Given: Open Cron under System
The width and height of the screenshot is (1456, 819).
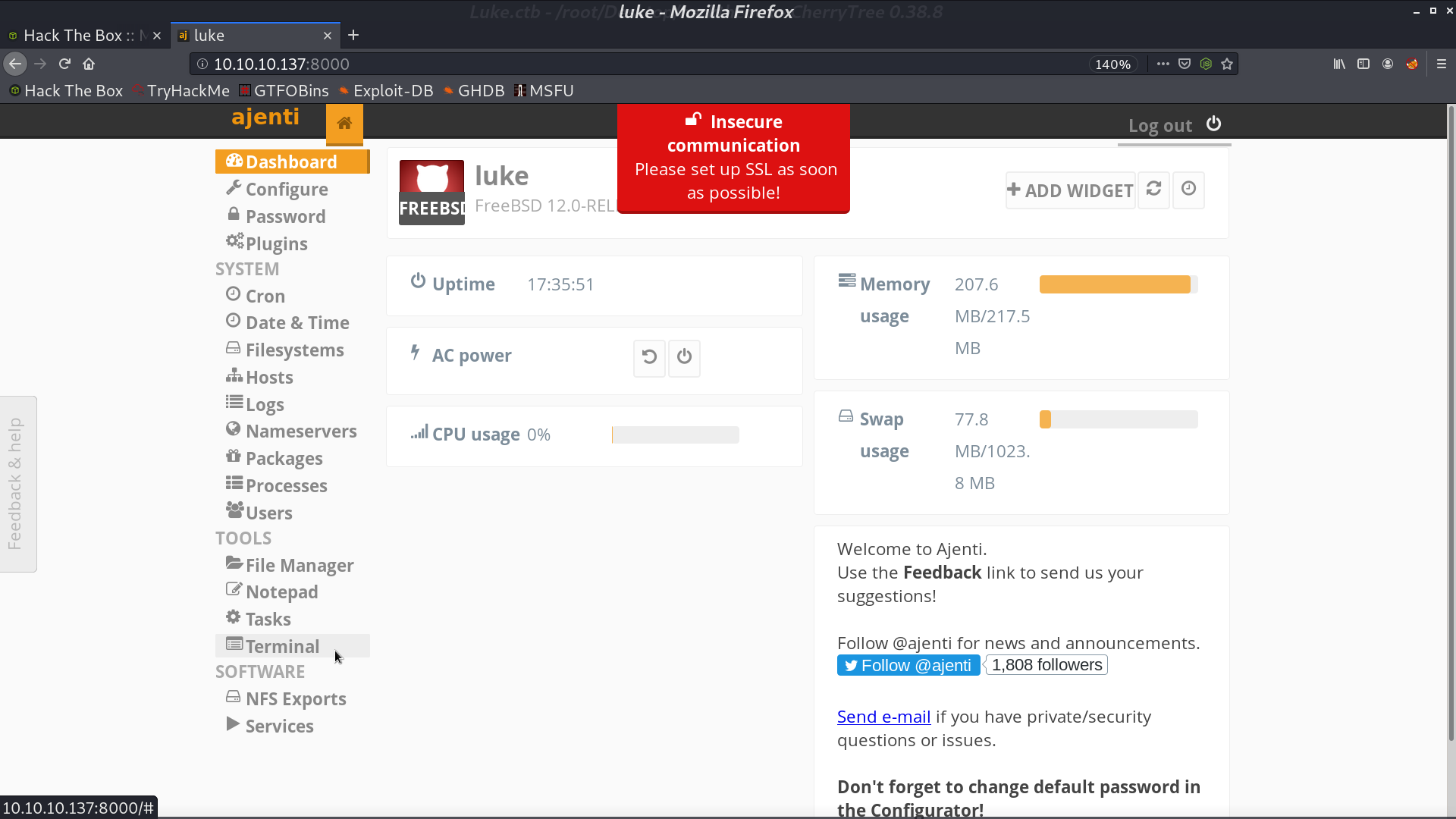Looking at the screenshot, I should (292, 296).
